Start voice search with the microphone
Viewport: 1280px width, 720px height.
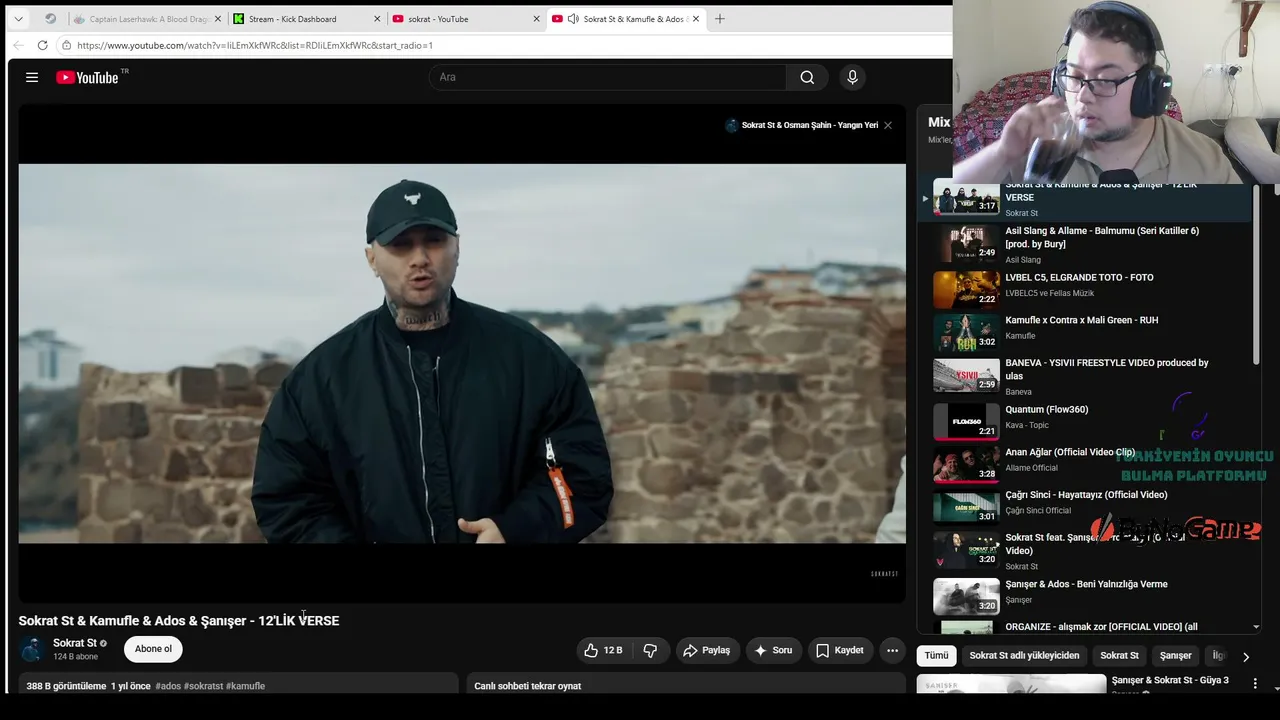(852, 77)
